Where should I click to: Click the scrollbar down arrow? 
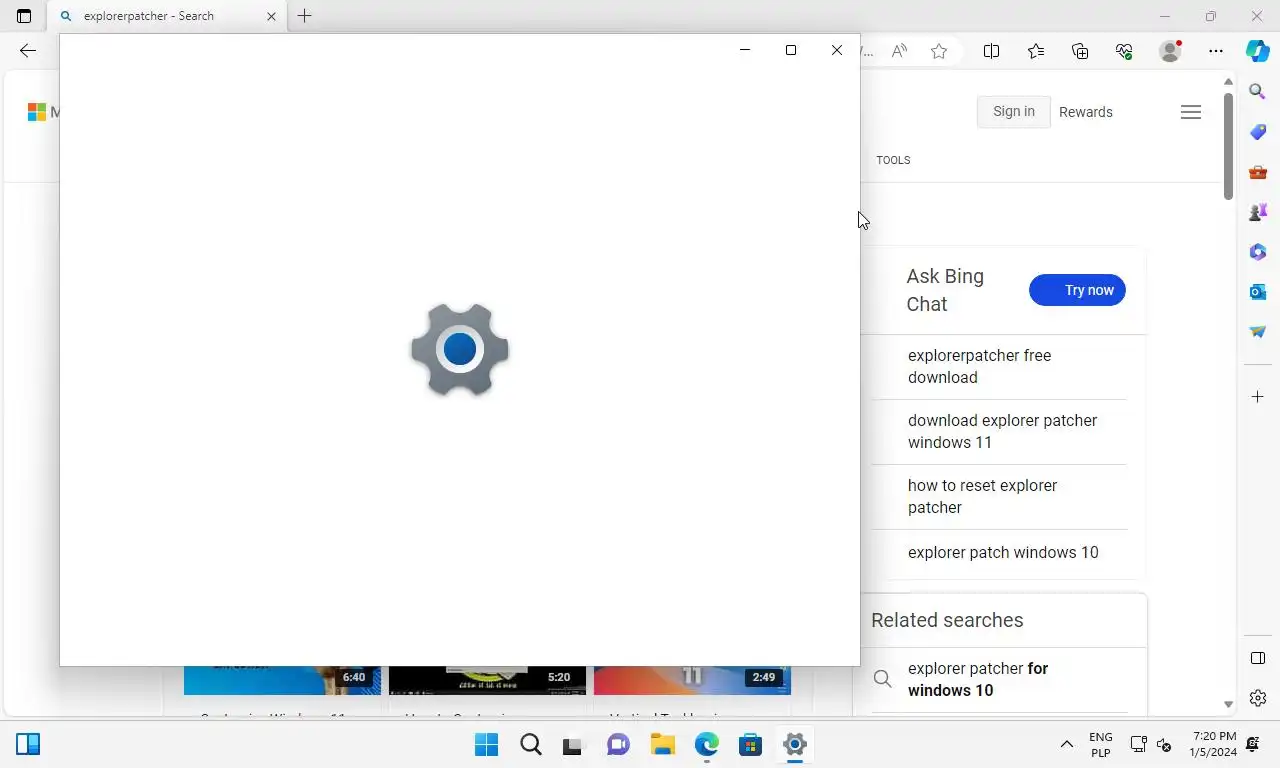tap(1229, 705)
